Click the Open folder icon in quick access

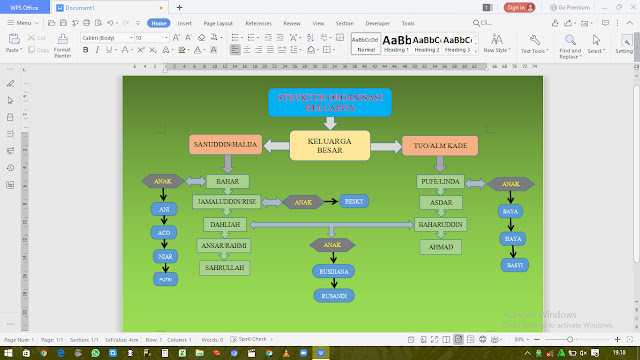(x=51, y=23)
